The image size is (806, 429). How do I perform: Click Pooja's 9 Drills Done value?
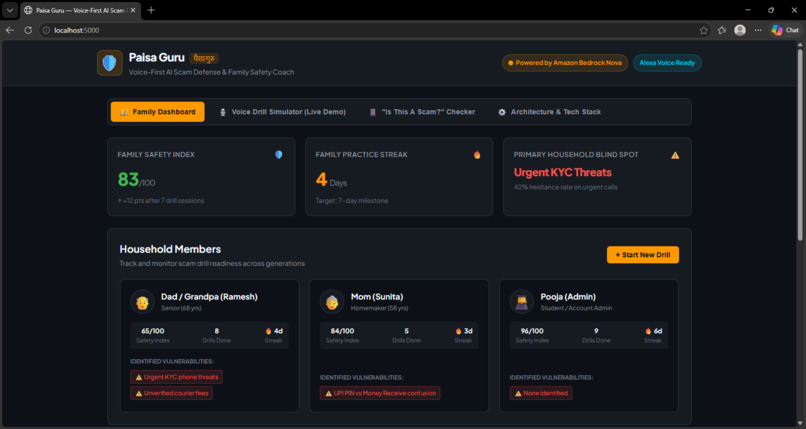coord(596,331)
